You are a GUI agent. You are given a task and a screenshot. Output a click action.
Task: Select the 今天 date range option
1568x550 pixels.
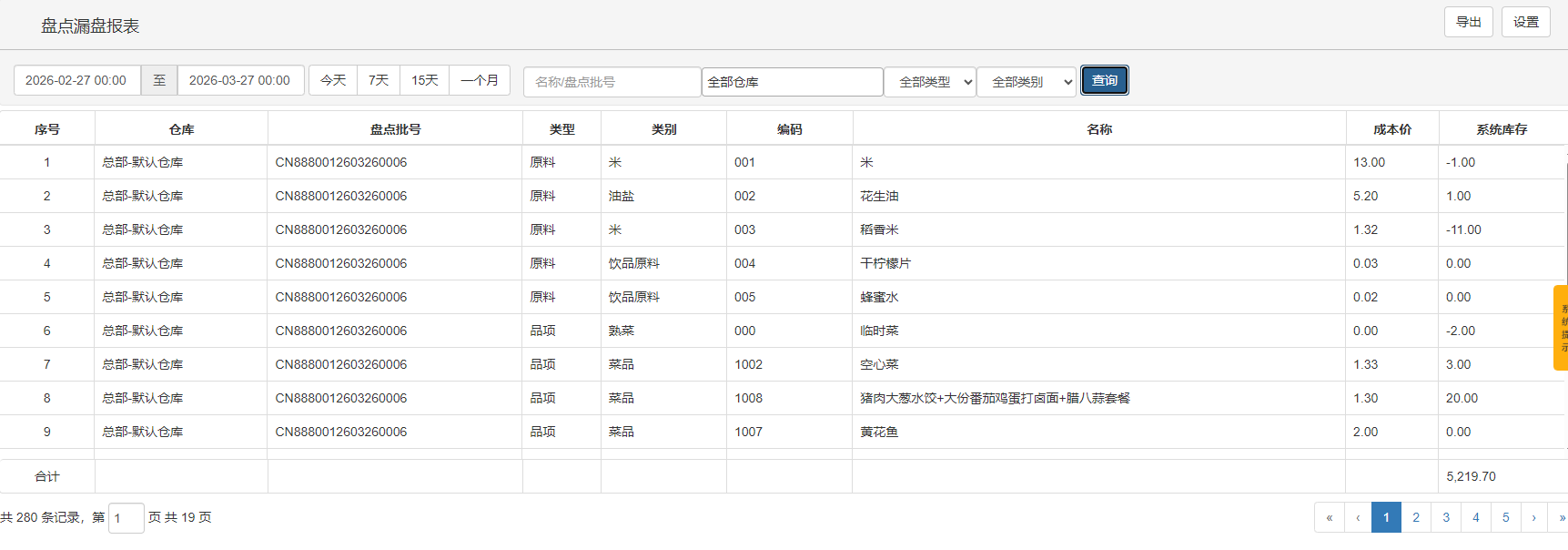(333, 80)
